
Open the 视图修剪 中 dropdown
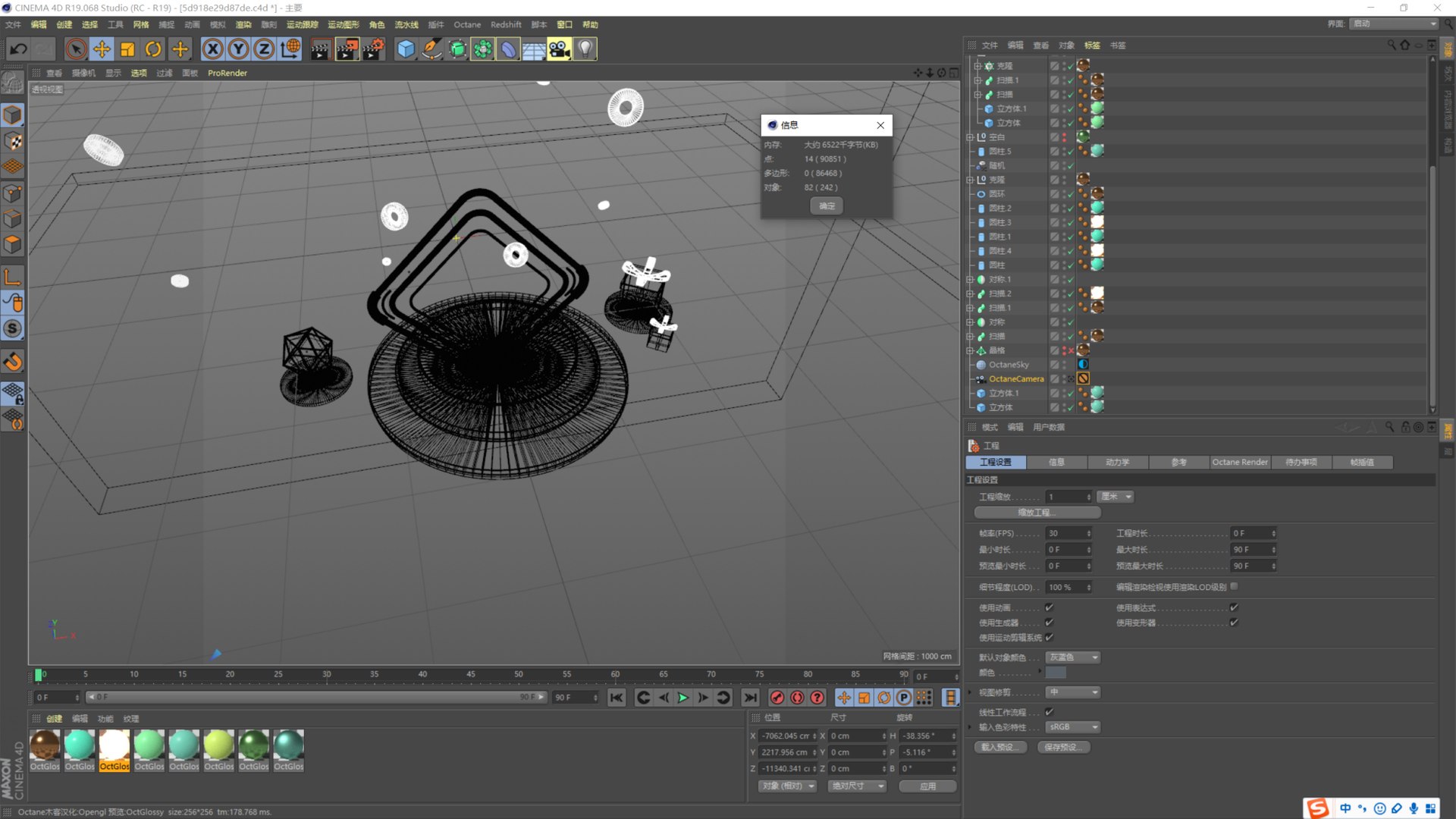click(x=1073, y=692)
